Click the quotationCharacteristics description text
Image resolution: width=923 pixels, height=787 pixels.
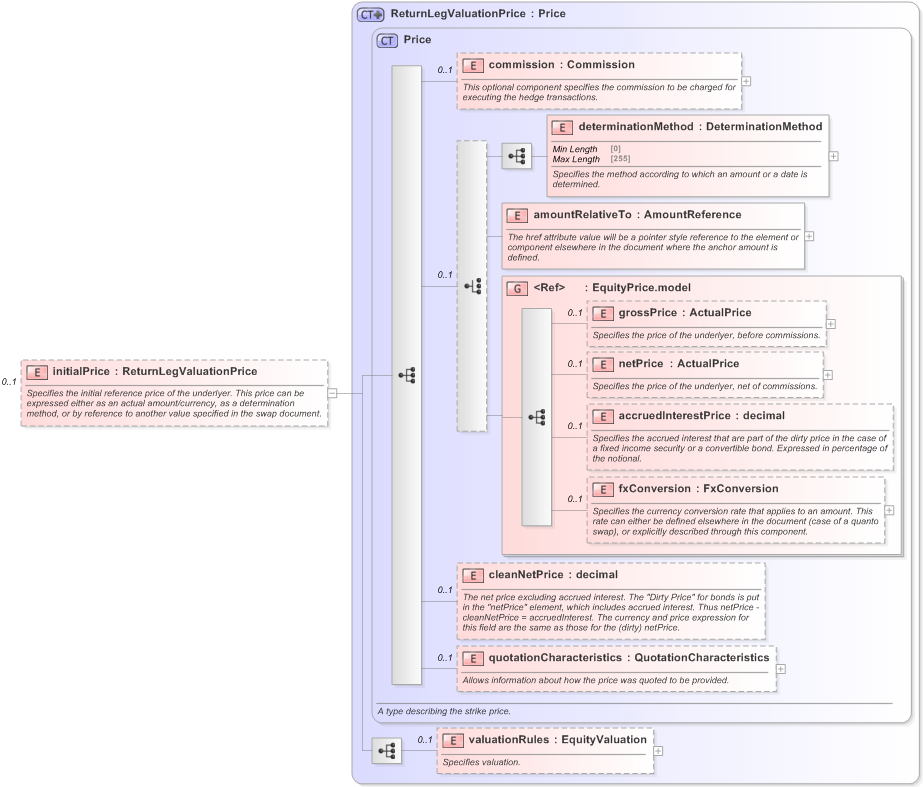click(595, 680)
